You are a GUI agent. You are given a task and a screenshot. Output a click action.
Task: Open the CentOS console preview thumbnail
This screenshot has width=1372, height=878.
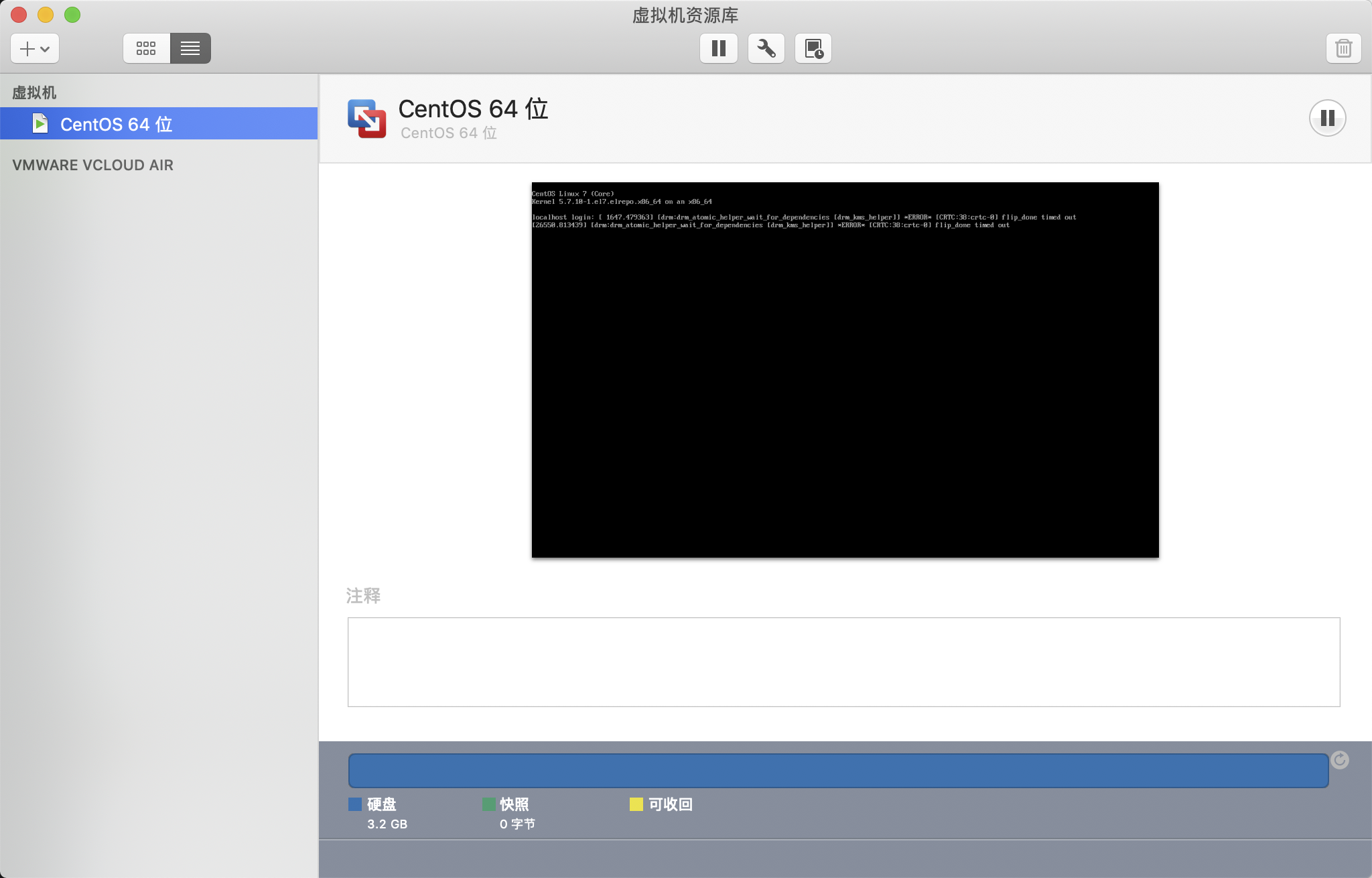tap(845, 369)
